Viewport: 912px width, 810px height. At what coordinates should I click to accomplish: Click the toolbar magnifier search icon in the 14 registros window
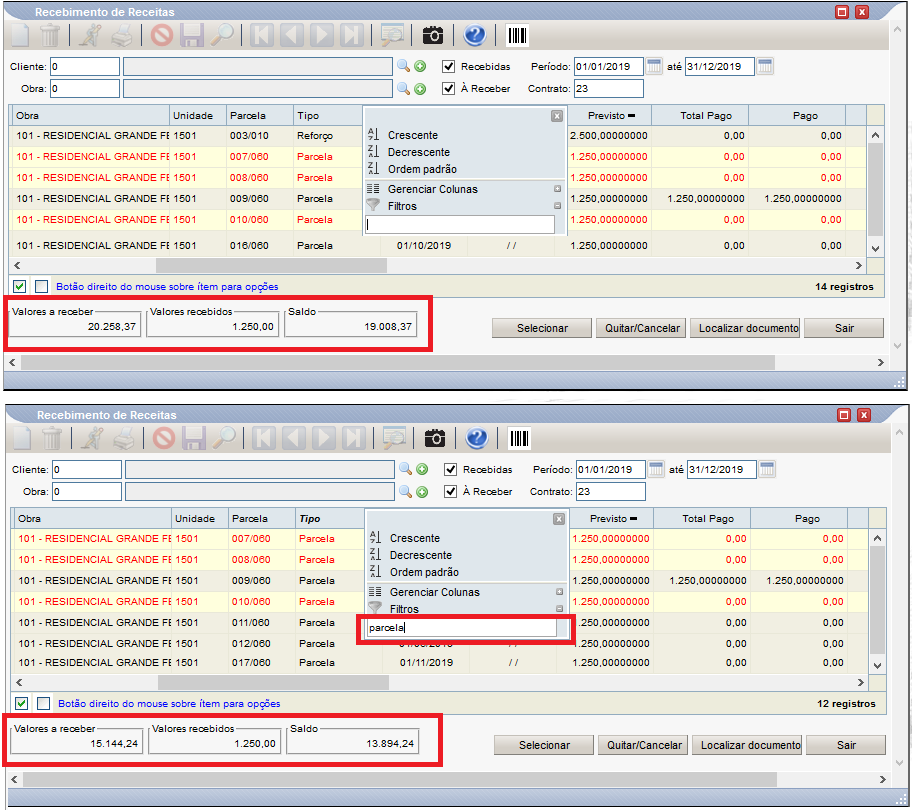click(222, 35)
